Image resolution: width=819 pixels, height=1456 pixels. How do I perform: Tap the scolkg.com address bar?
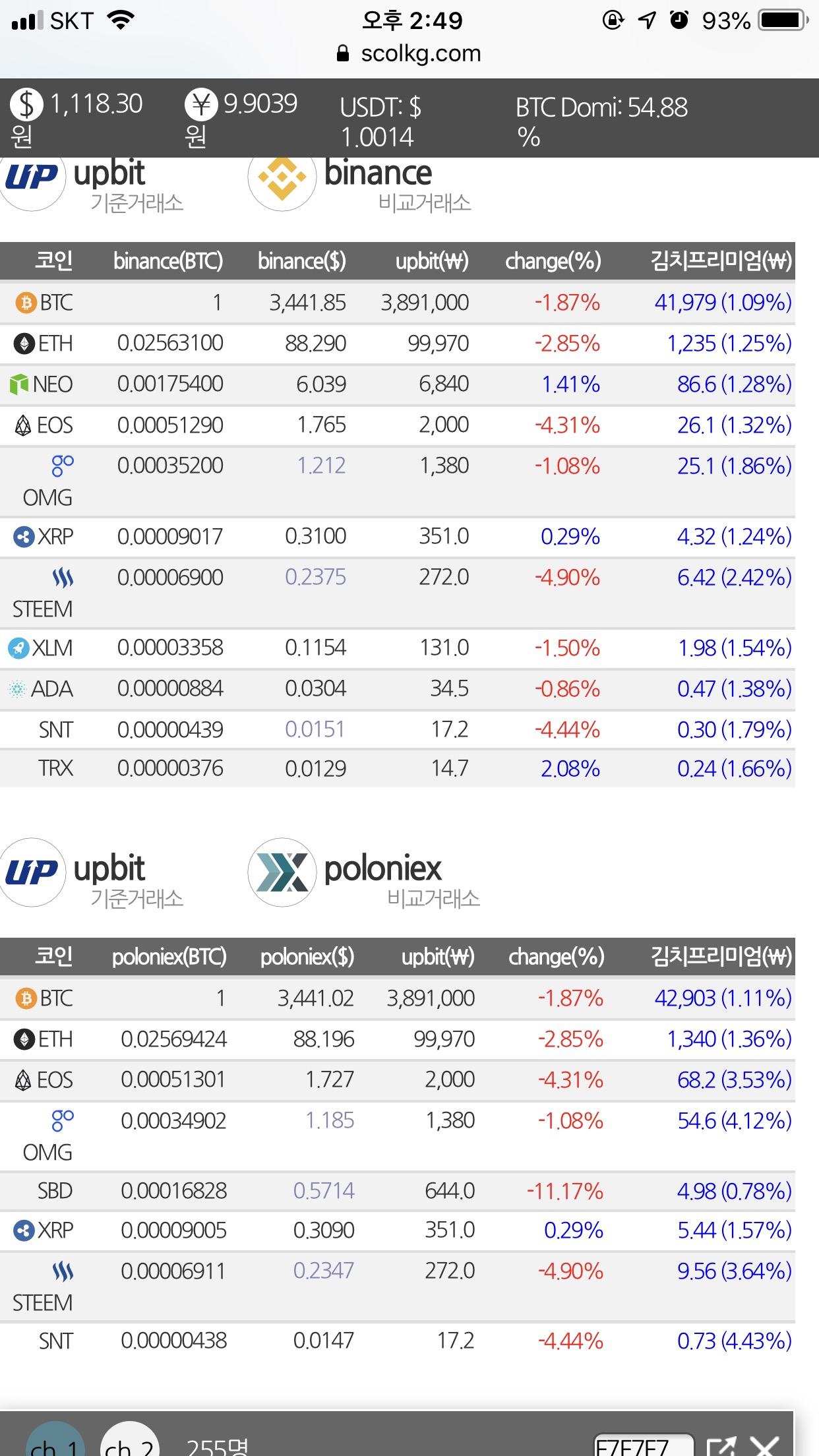409,53
